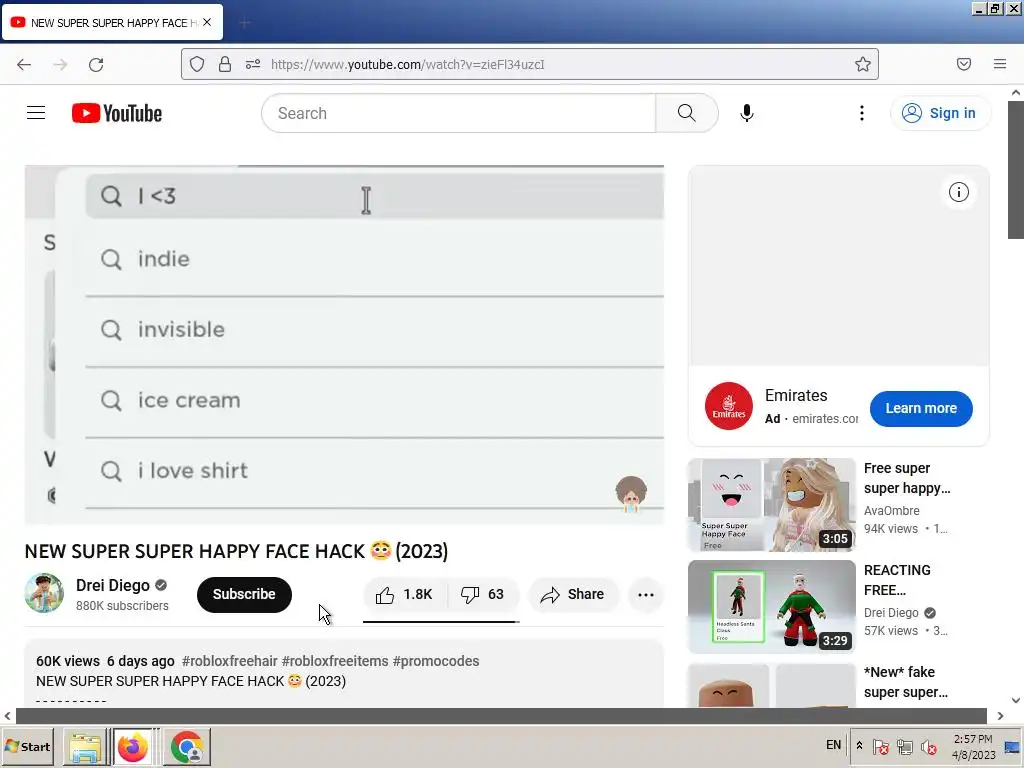1024x768 pixels.
Task: Click the vertical page scrollbar
Action: click(x=1016, y=170)
